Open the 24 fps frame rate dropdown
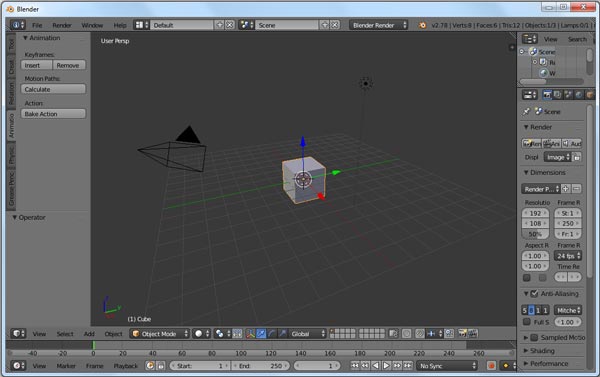The height and width of the screenshot is (377, 600). point(568,256)
